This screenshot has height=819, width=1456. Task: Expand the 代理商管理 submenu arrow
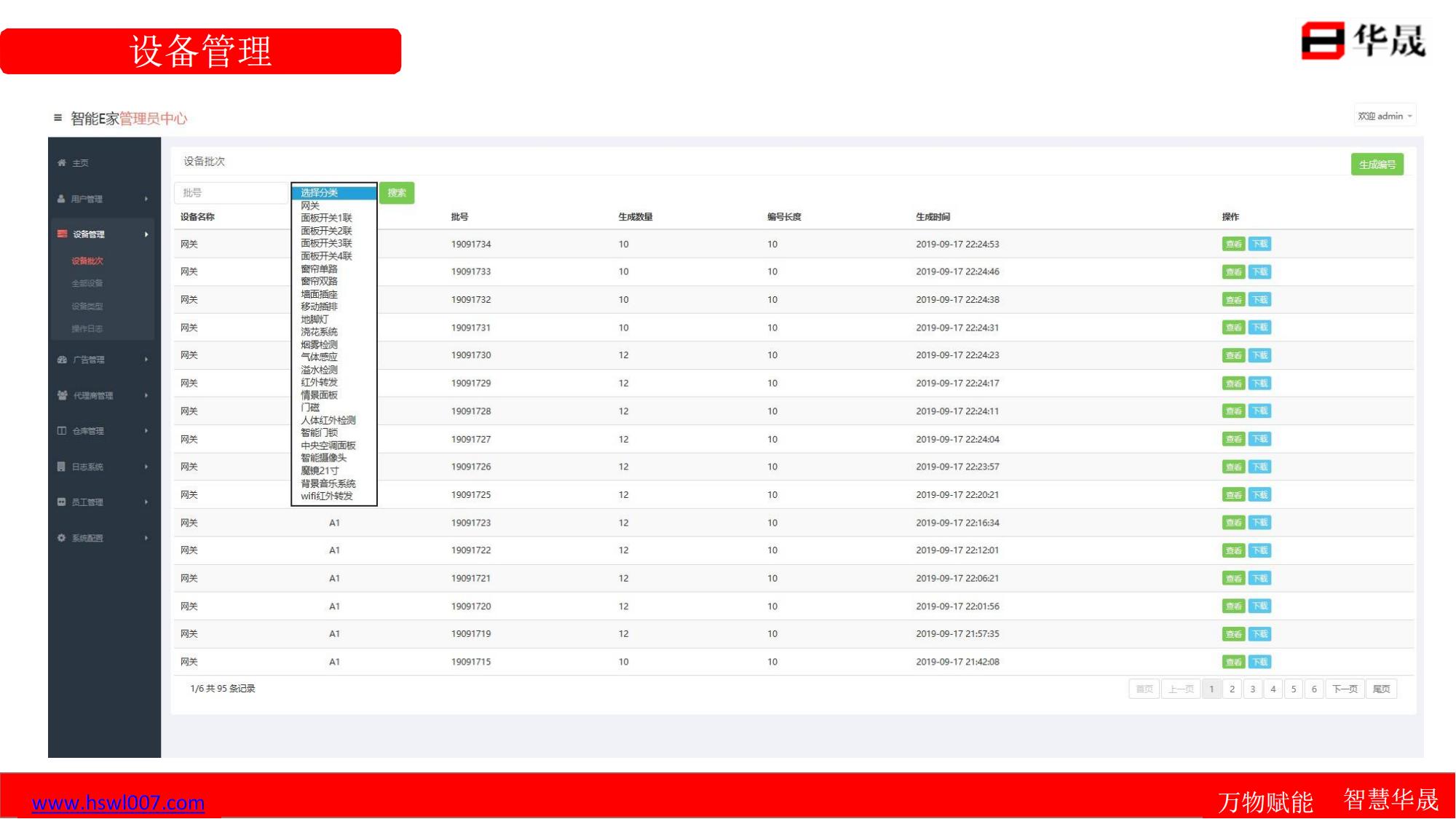[x=146, y=395]
